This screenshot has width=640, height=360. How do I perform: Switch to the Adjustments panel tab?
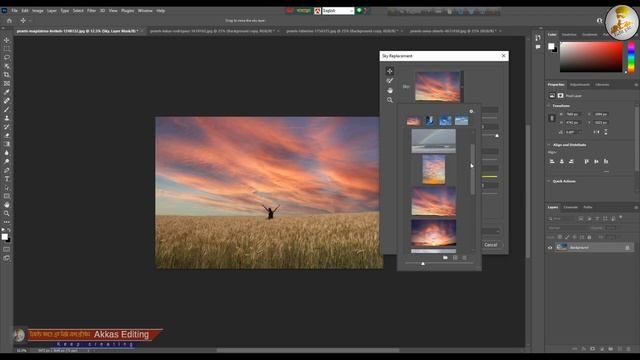[580, 84]
